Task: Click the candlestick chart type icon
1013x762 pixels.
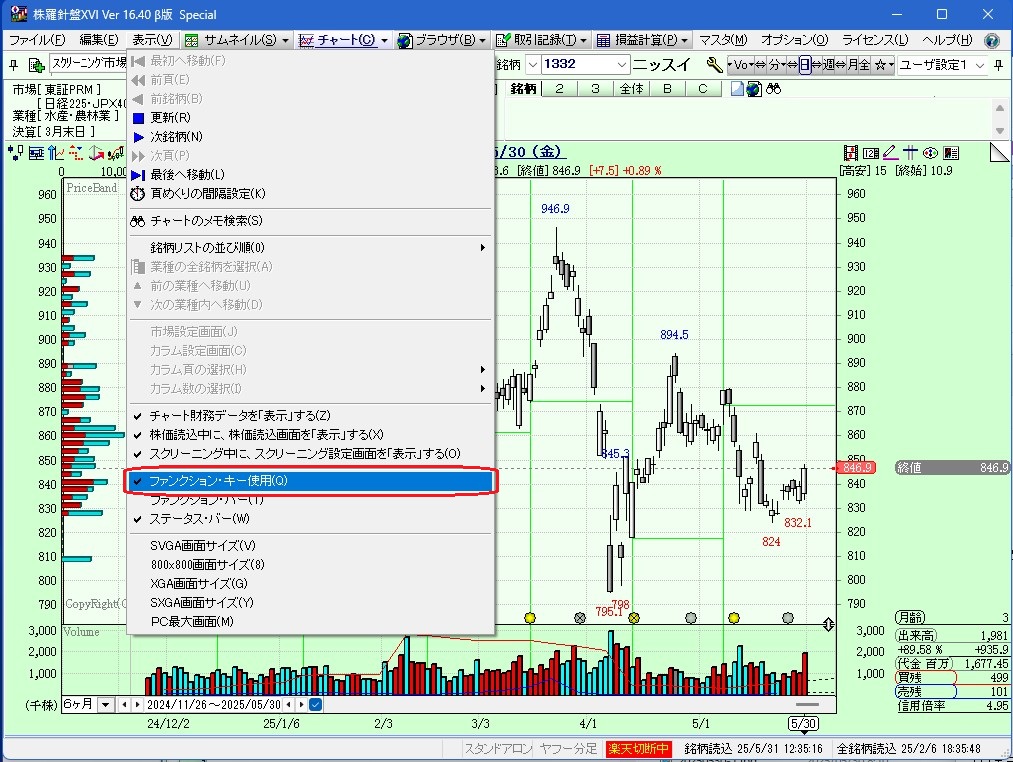Action: [x=16, y=153]
